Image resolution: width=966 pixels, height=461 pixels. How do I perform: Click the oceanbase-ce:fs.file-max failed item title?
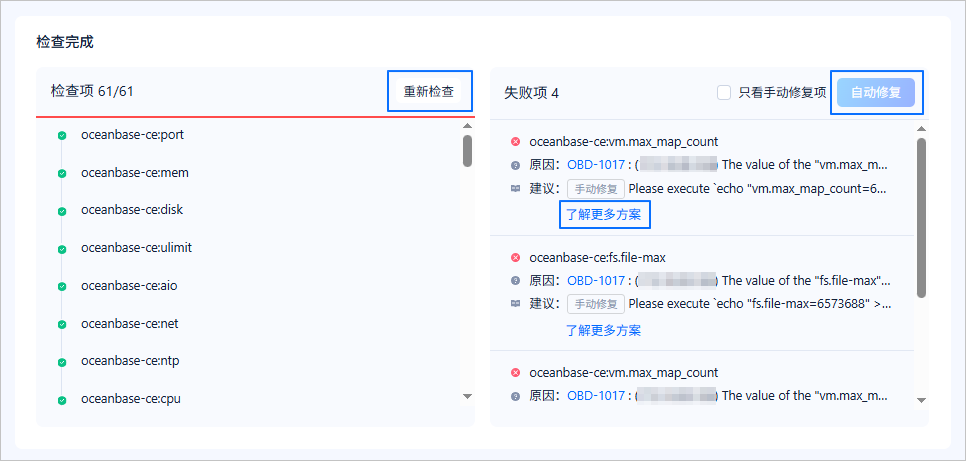[x=598, y=257]
